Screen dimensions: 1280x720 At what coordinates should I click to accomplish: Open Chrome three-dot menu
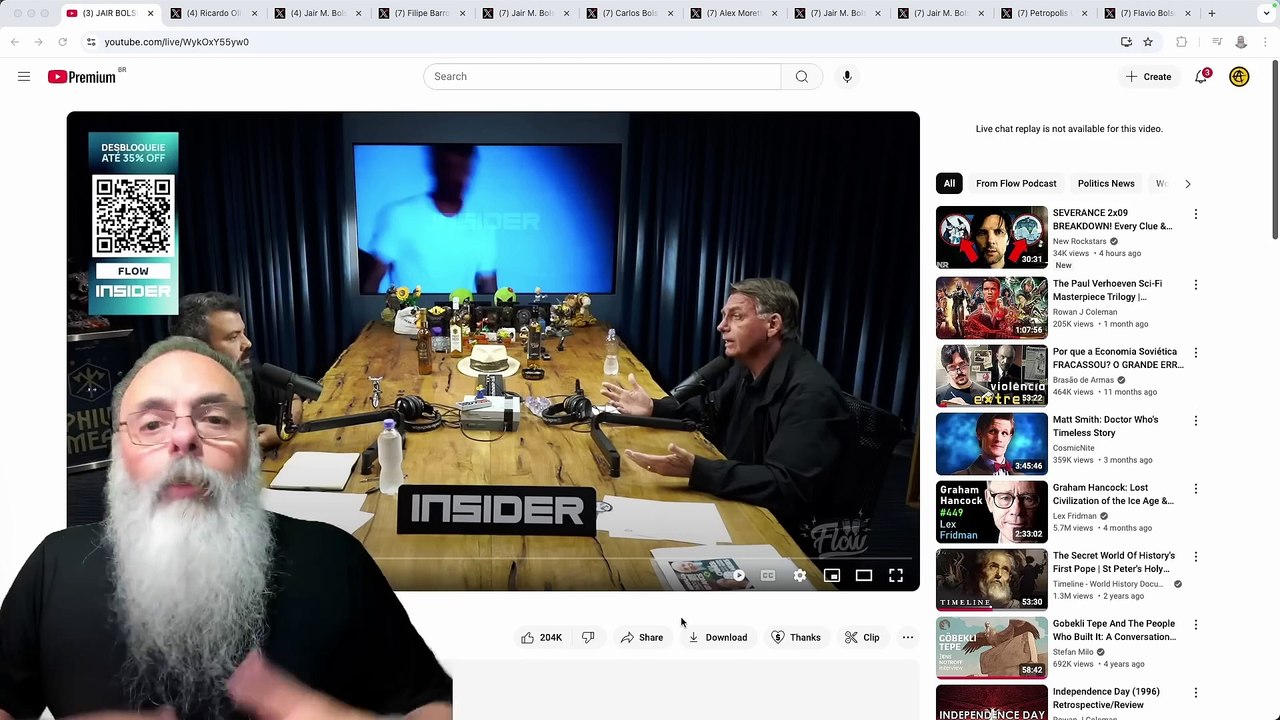[x=1266, y=42]
